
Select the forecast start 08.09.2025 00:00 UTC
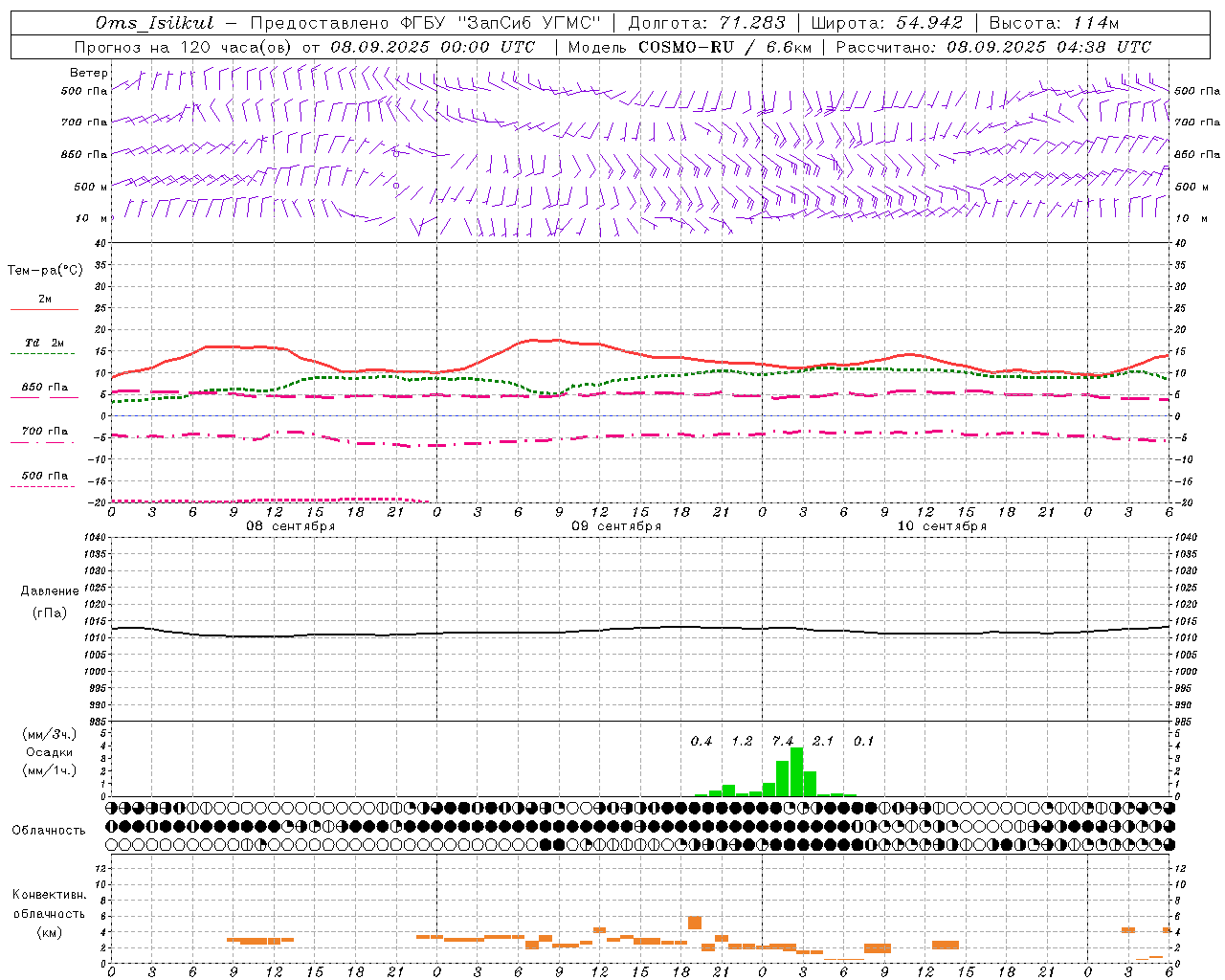click(433, 47)
